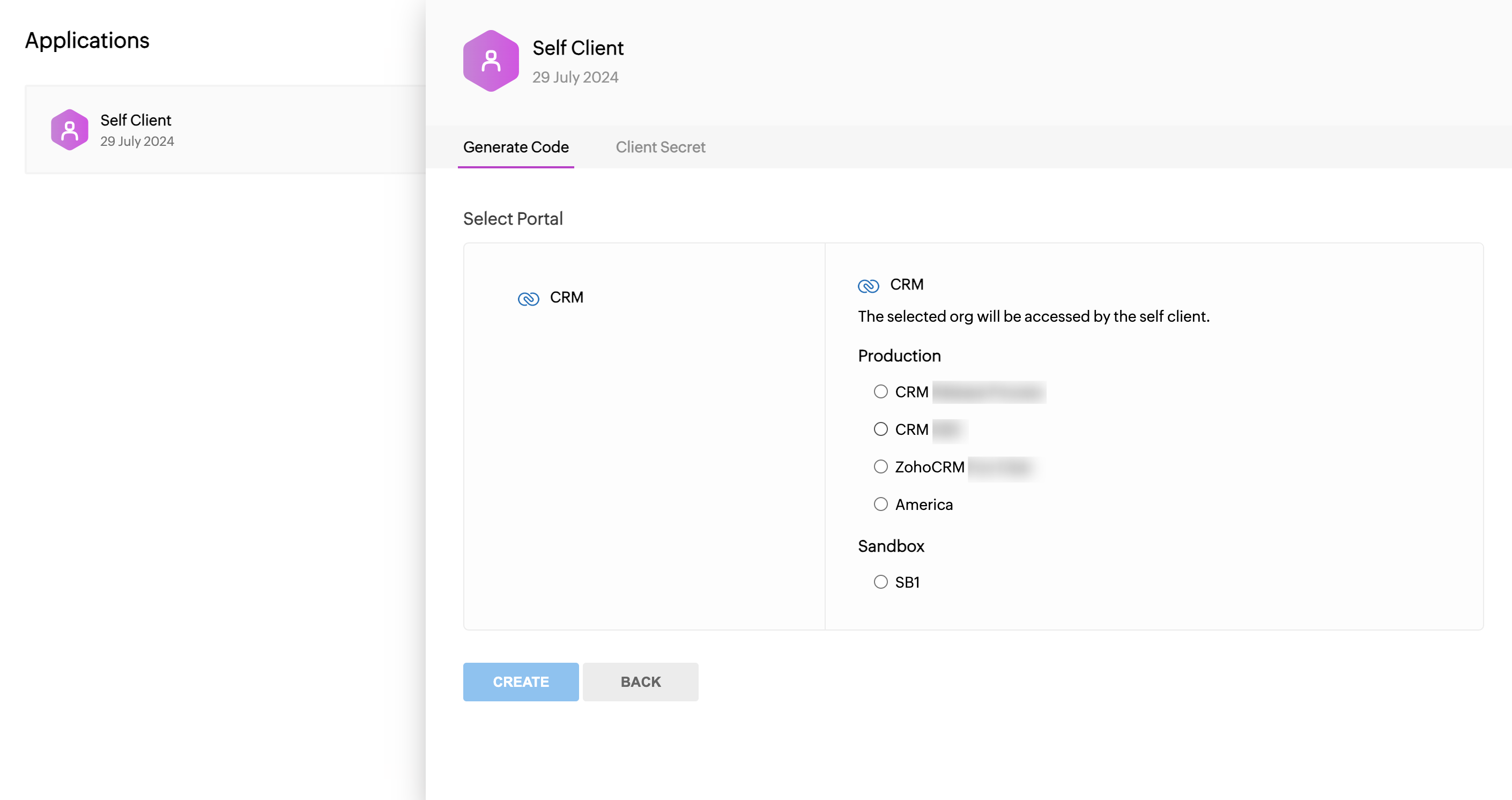
Task: Click the CRM link icon above org description
Action: (868, 286)
